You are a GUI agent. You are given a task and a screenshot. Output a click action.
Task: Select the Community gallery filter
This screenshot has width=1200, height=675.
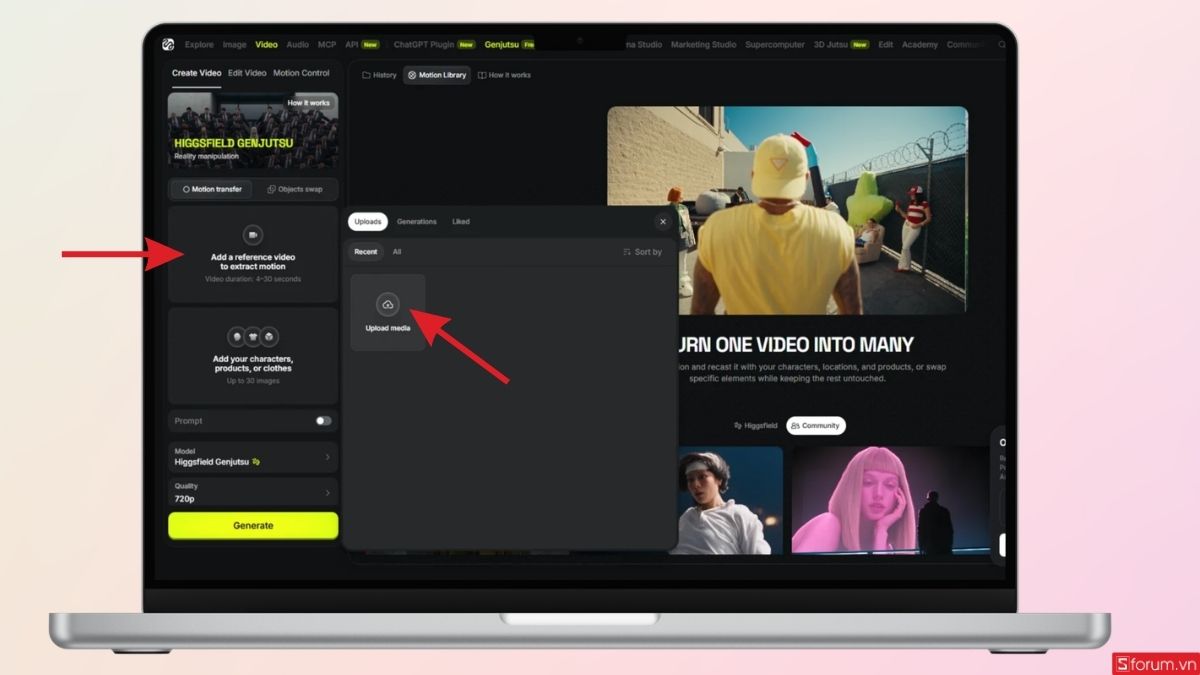816,426
